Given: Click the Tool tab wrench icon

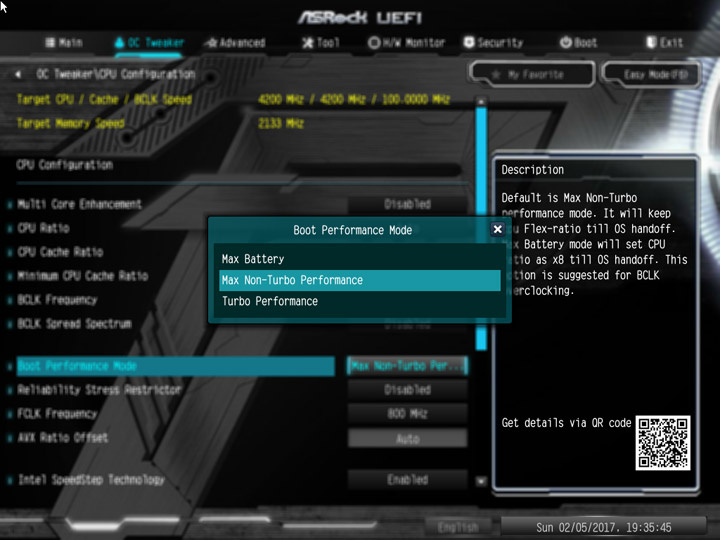Looking at the screenshot, I should pos(307,43).
